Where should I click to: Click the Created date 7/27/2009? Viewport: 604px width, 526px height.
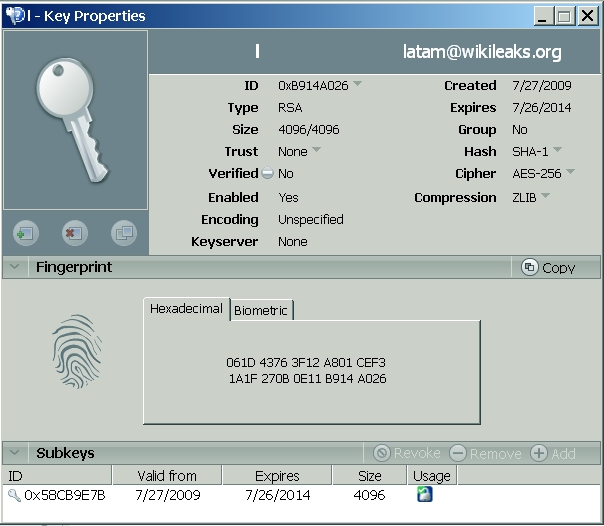point(542,85)
